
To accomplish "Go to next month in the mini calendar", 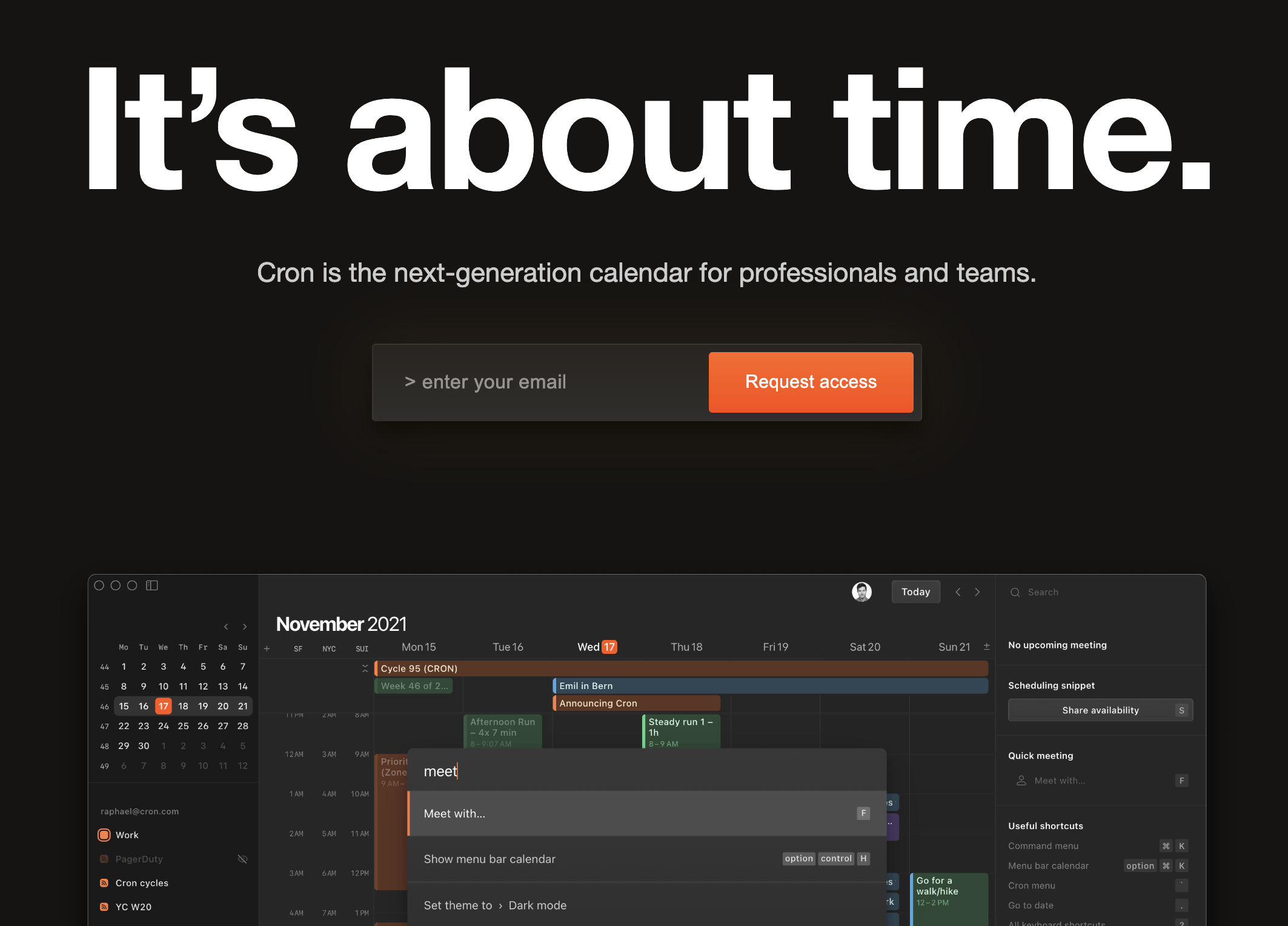I will click(x=245, y=626).
